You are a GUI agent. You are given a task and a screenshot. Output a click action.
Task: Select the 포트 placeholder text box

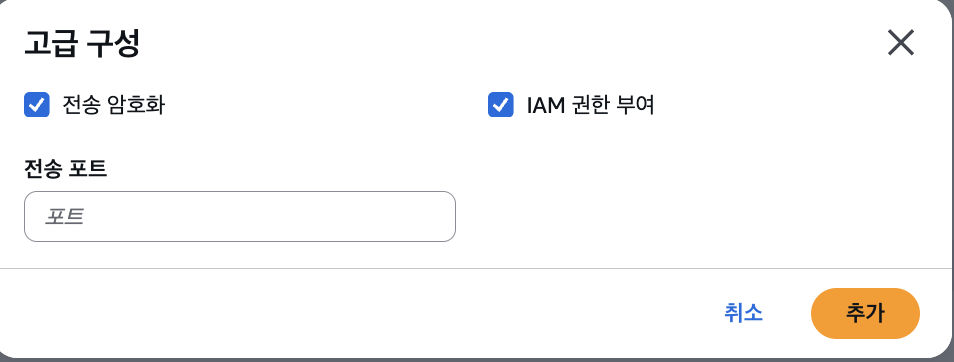(240, 217)
